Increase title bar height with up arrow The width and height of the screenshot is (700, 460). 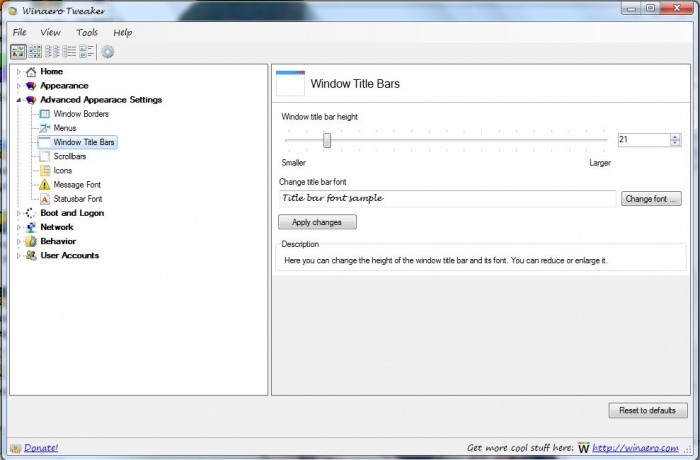coord(675,137)
